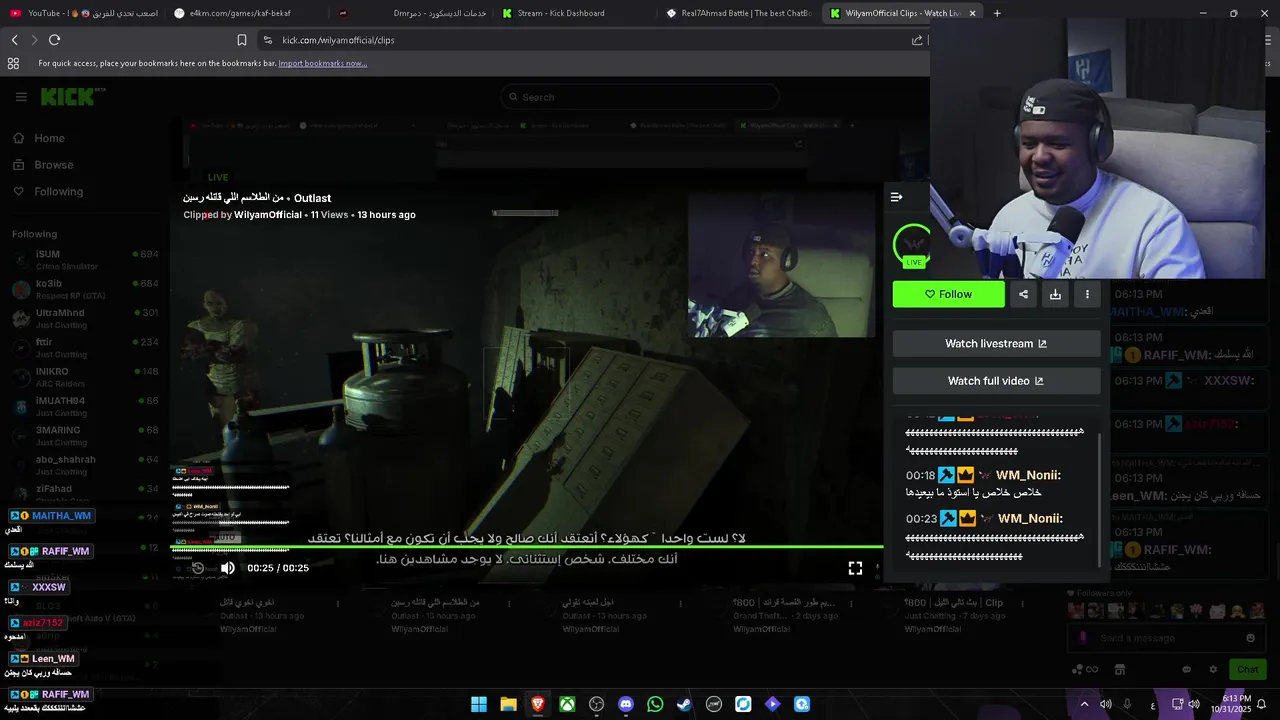Open the Kick sidebar hamburger menu
Screen dimensions: 1280x720
tap(21, 97)
